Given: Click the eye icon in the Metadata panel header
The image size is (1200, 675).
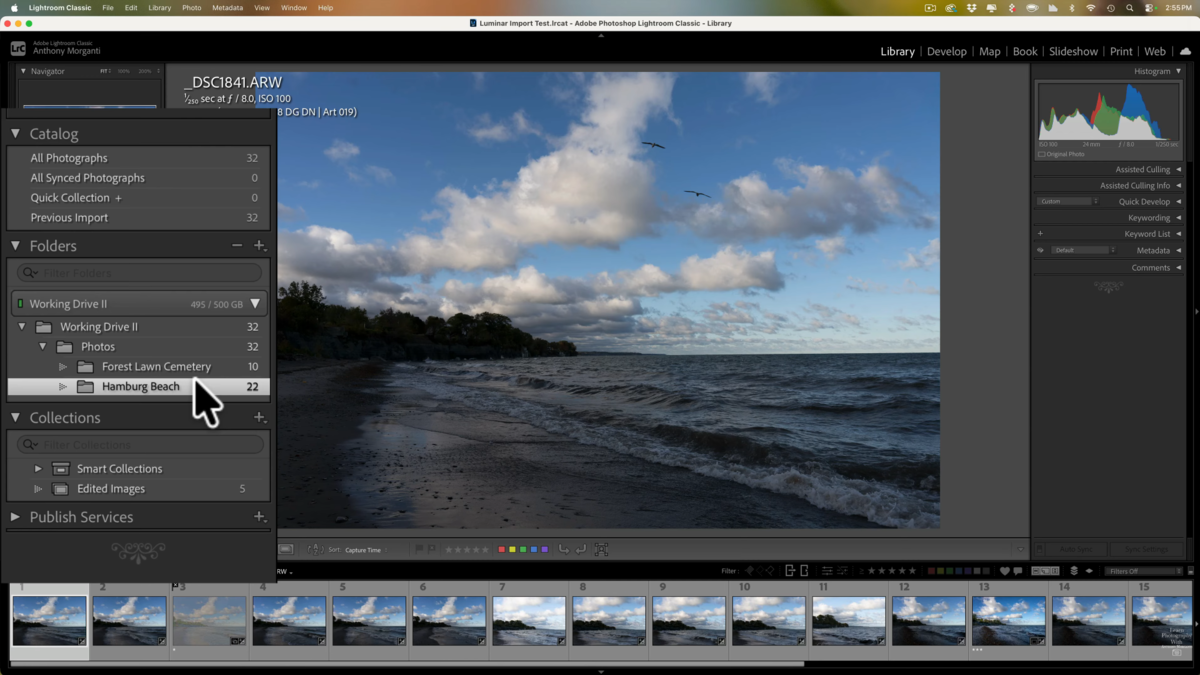Looking at the screenshot, I should 1040,250.
